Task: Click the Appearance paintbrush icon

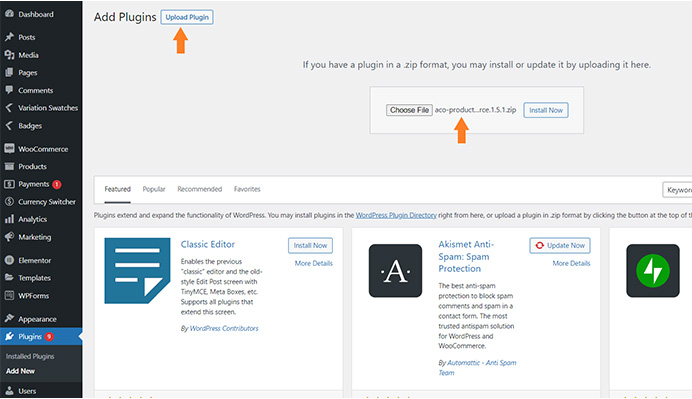Action: [9, 318]
